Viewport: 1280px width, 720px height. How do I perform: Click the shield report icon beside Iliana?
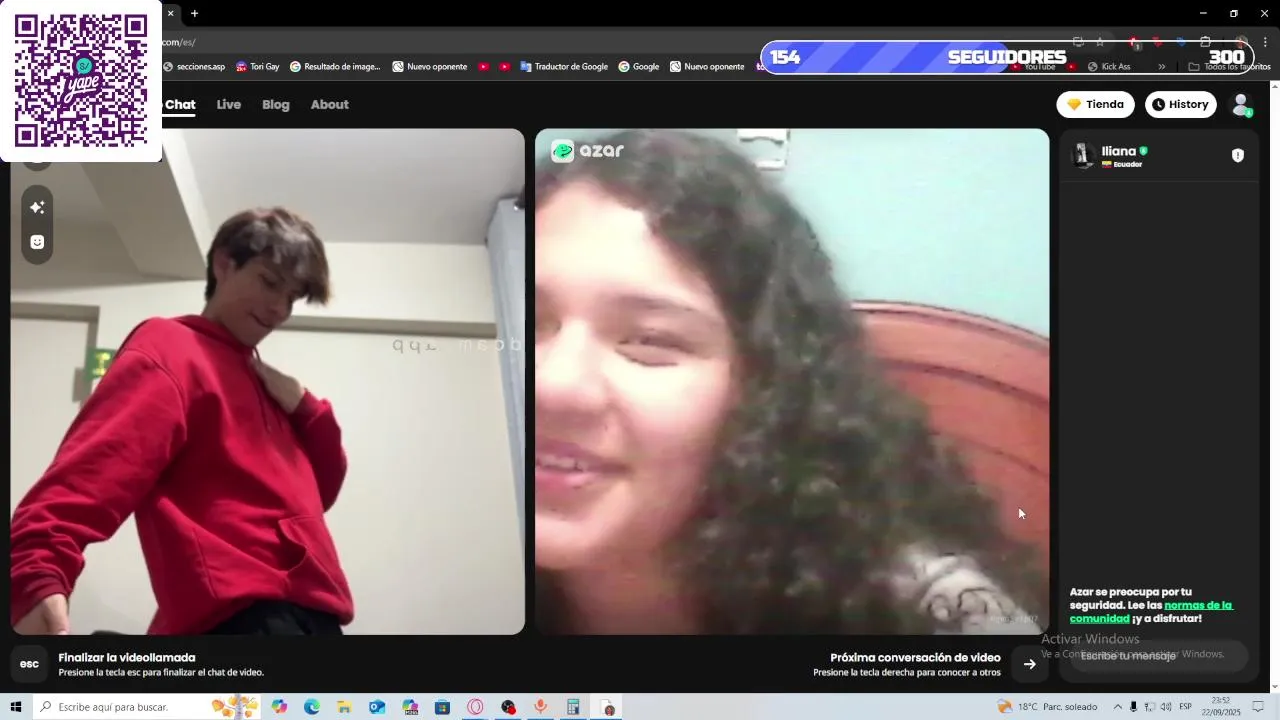coord(1237,155)
